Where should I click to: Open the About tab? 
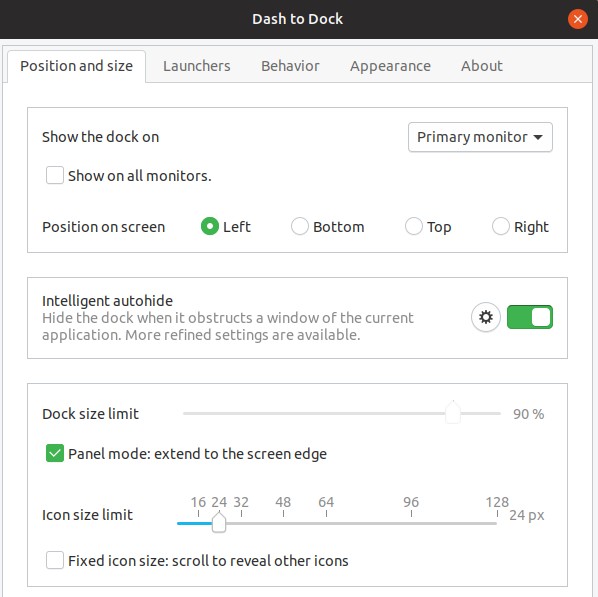click(x=482, y=66)
